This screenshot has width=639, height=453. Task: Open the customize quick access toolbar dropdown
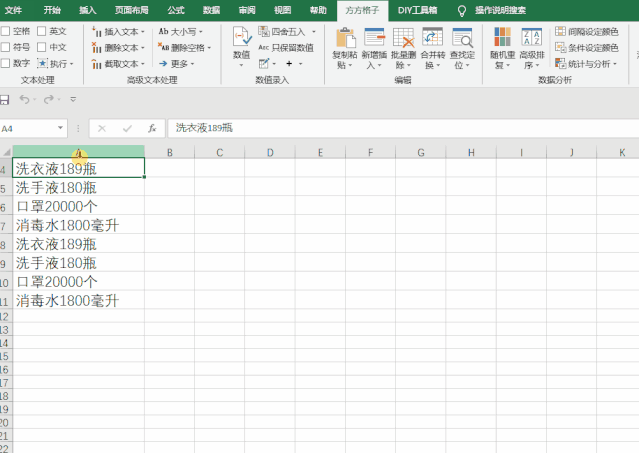click(73, 99)
